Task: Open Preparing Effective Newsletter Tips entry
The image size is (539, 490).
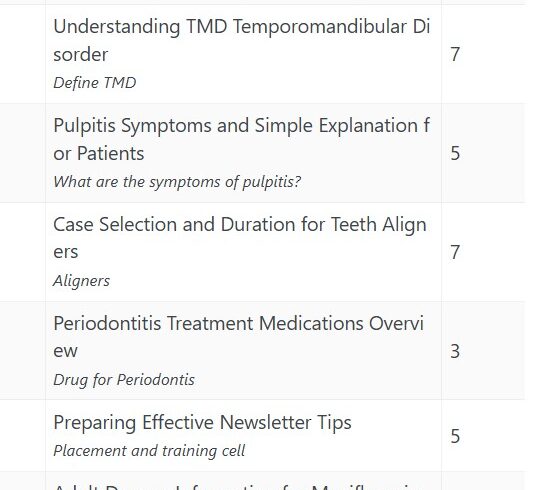Action: [202, 422]
